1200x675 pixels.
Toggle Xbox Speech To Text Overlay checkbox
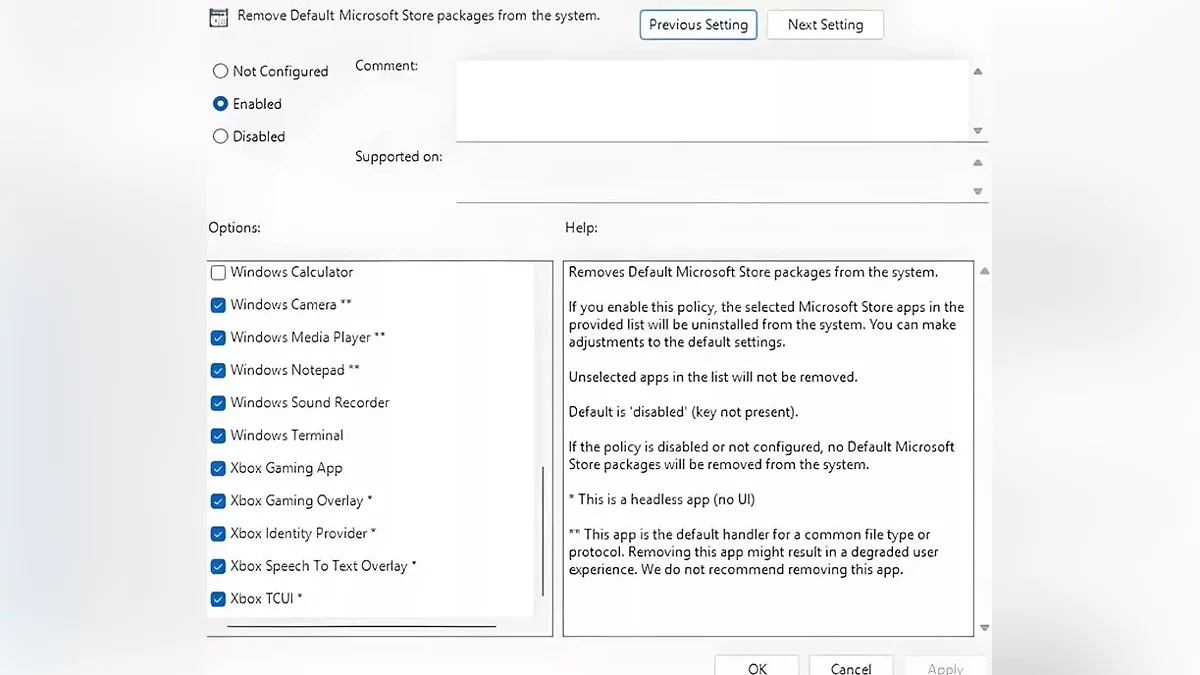[x=218, y=567]
